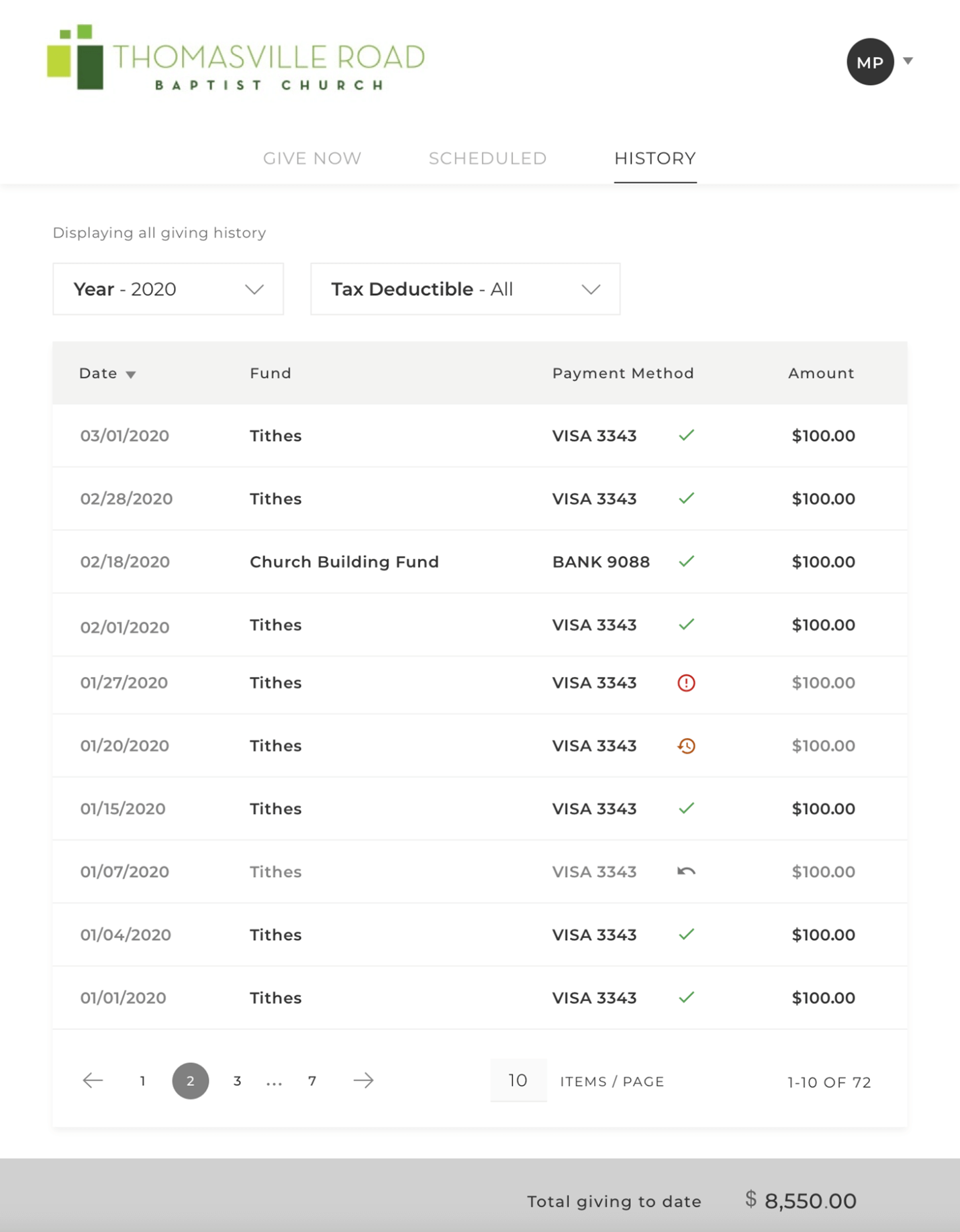Click the Amount column header
Screen dimensions: 960x1232
pyautogui.click(x=821, y=373)
